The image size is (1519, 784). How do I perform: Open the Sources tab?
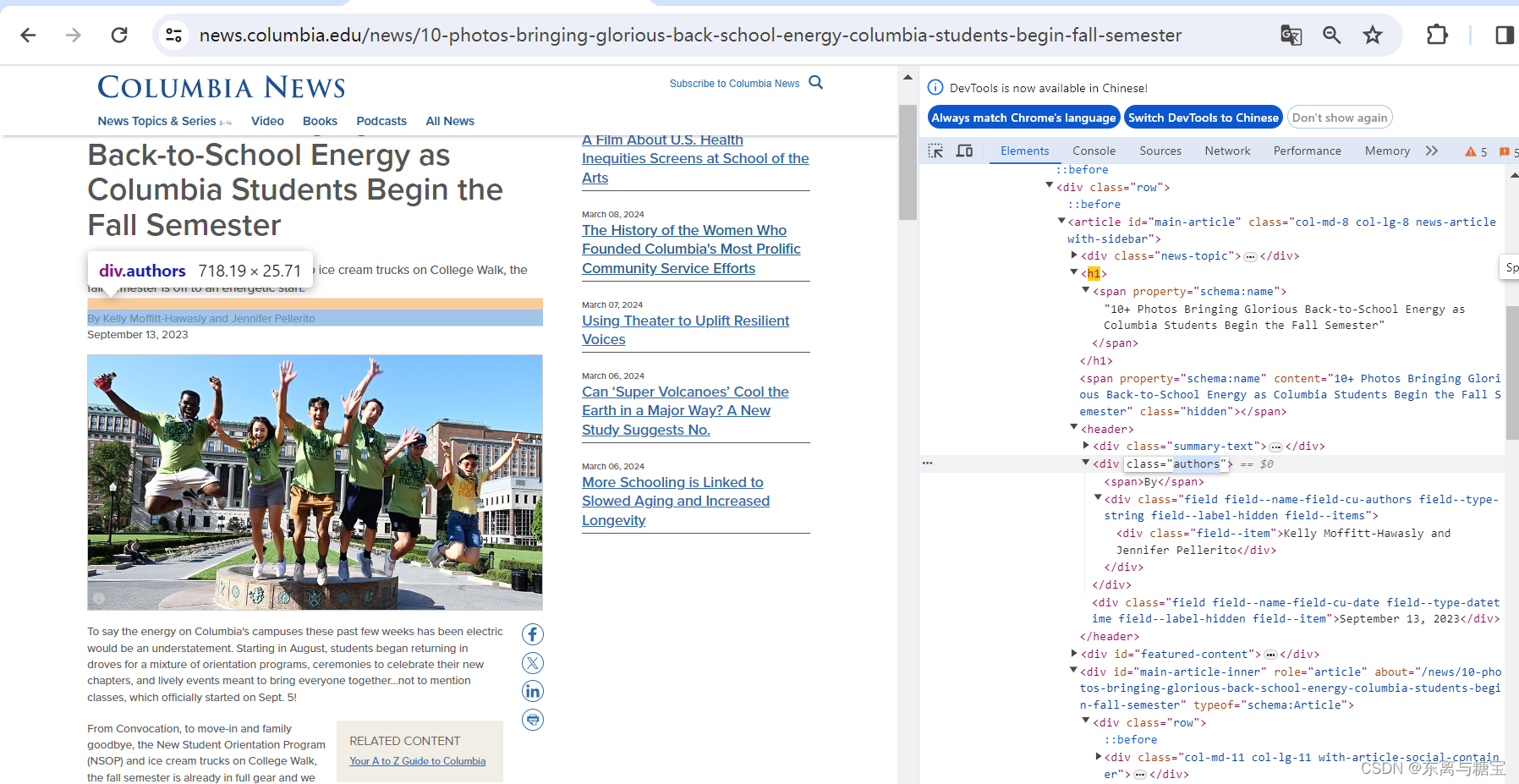[1160, 151]
